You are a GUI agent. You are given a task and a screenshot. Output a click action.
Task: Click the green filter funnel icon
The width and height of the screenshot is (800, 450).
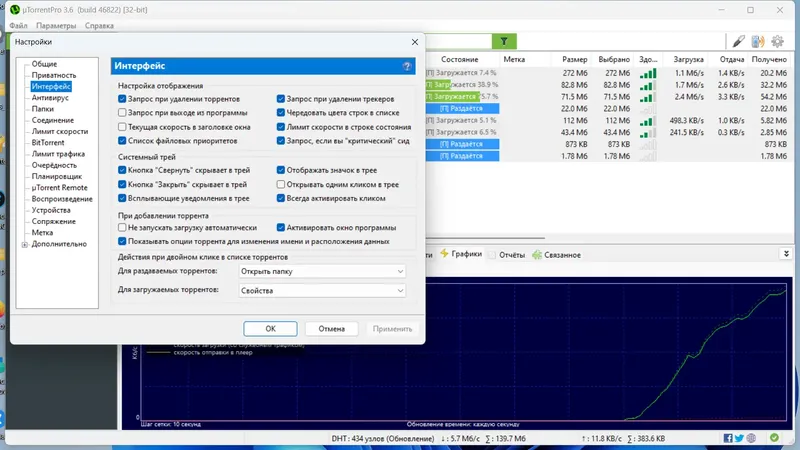pyautogui.click(x=504, y=41)
